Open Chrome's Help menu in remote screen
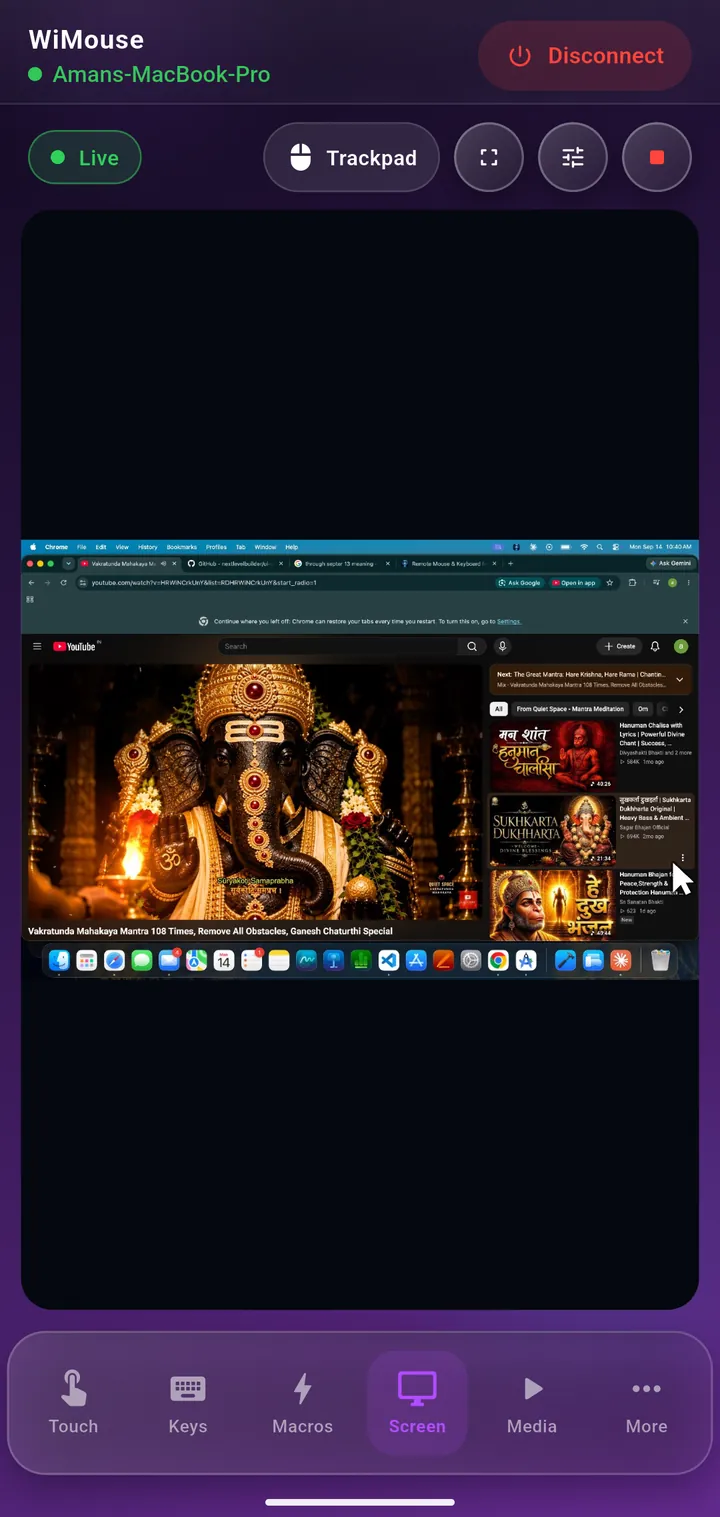 (x=292, y=547)
